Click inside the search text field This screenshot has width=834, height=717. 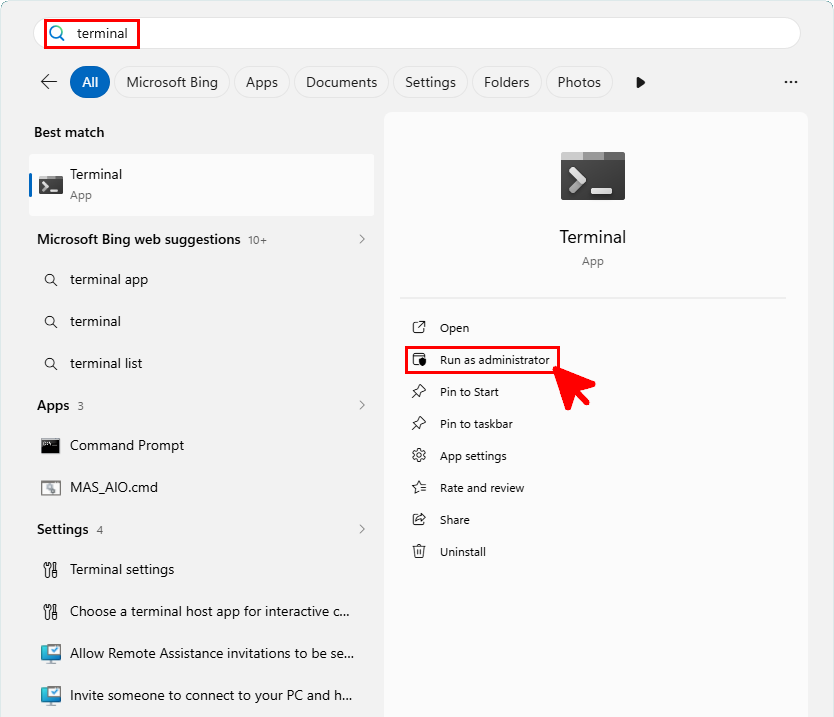[x=417, y=34]
